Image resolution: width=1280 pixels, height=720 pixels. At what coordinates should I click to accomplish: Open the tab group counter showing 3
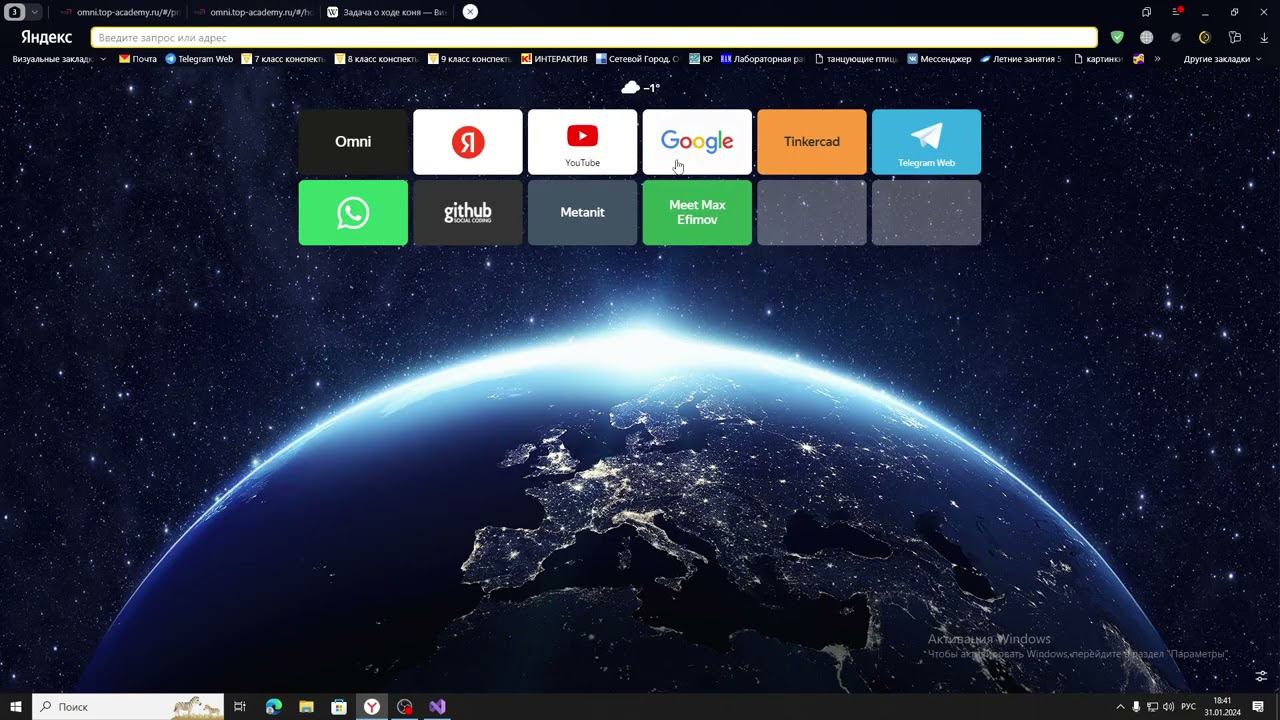15,12
